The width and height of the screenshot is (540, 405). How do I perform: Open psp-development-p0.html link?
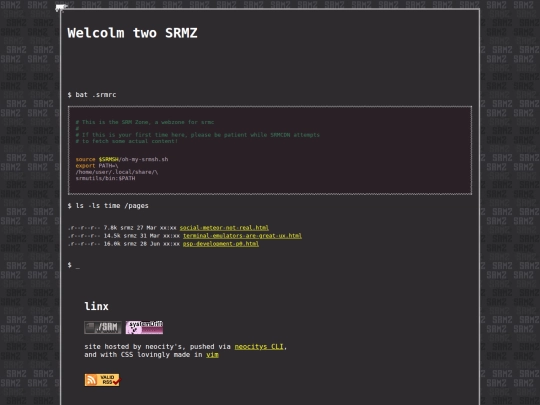tap(221, 244)
